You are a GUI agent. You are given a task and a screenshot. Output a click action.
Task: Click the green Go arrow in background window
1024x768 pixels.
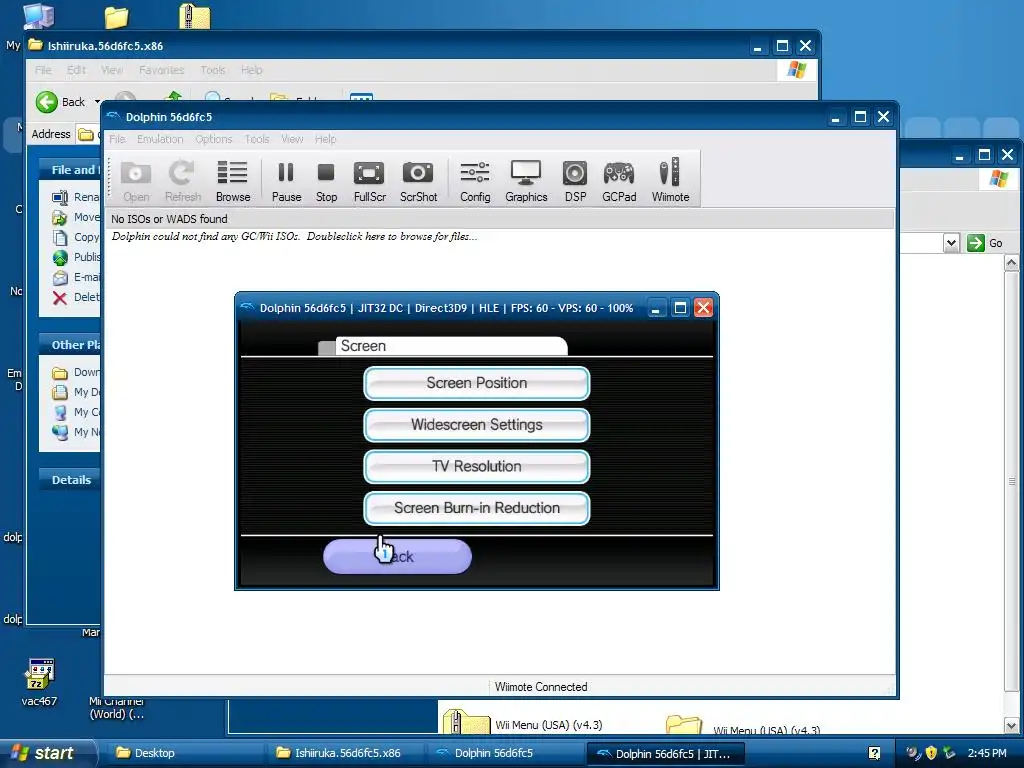click(x=976, y=243)
